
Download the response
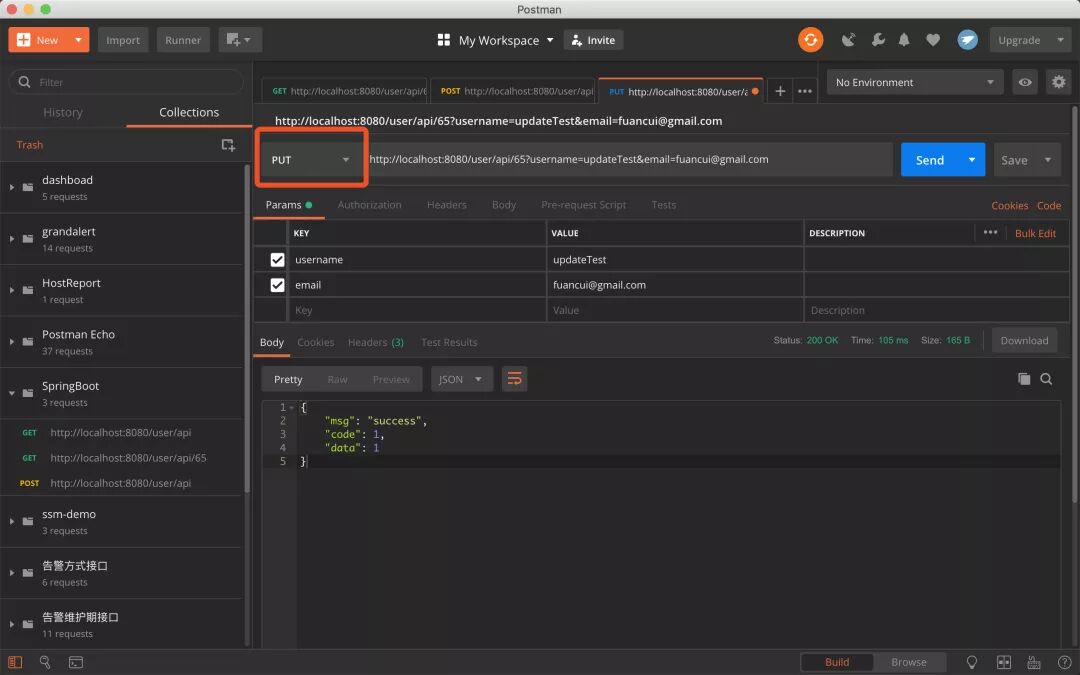[x=1024, y=341]
